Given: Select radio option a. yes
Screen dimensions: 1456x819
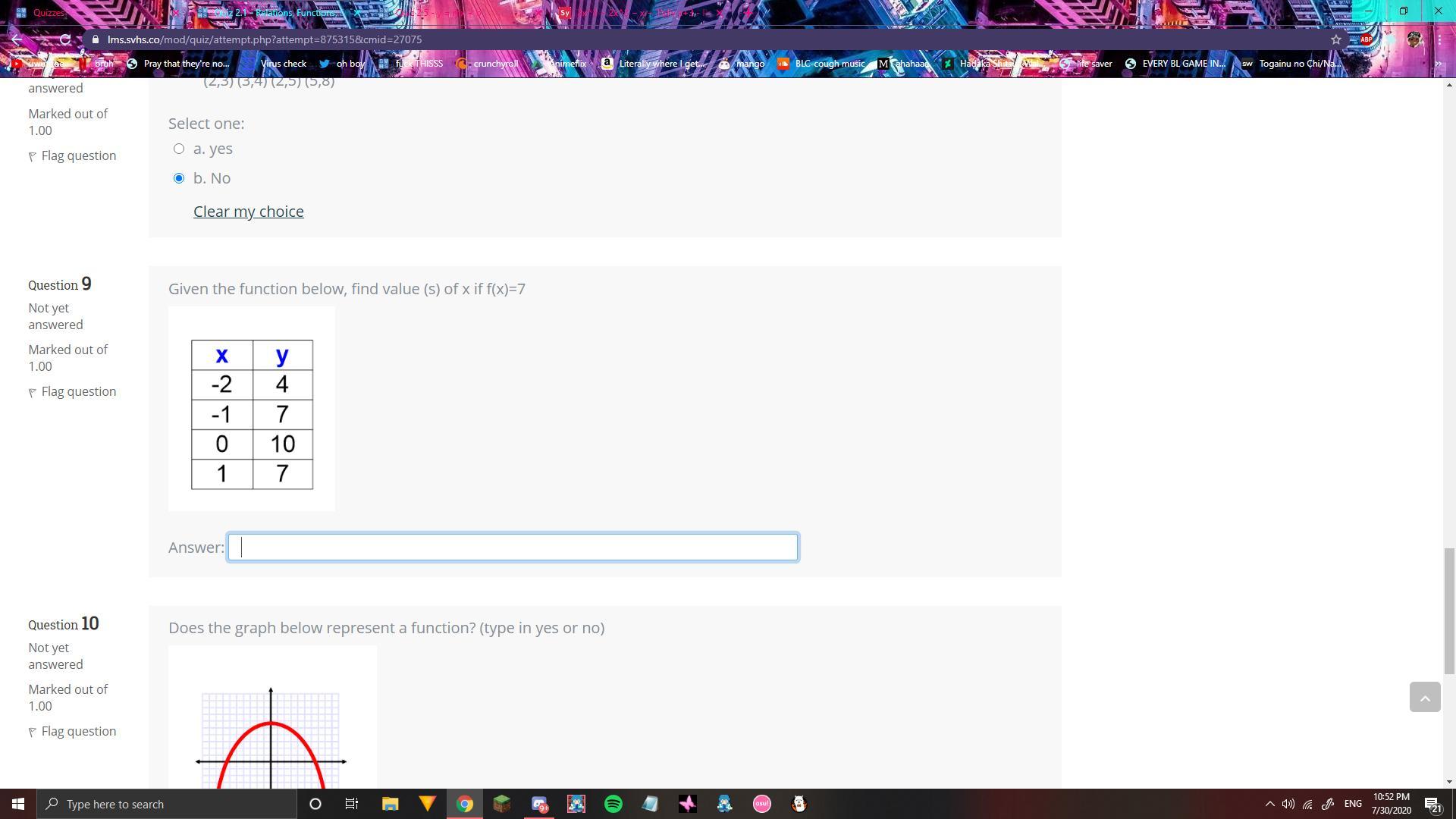Looking at the screenshot, I should (x=179, y=149).
